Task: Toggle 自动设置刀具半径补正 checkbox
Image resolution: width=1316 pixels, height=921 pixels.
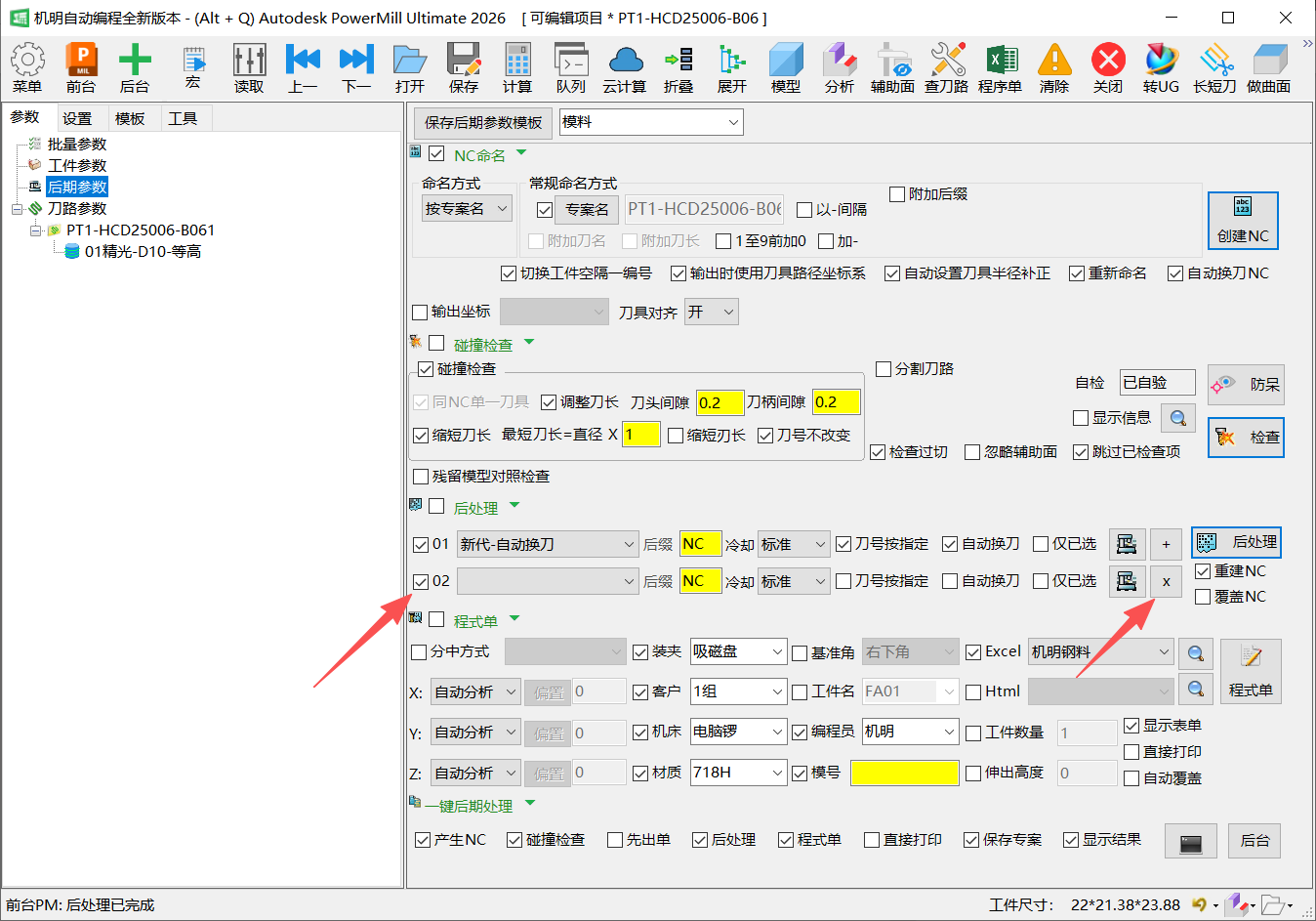Action: tap(892, 273)
